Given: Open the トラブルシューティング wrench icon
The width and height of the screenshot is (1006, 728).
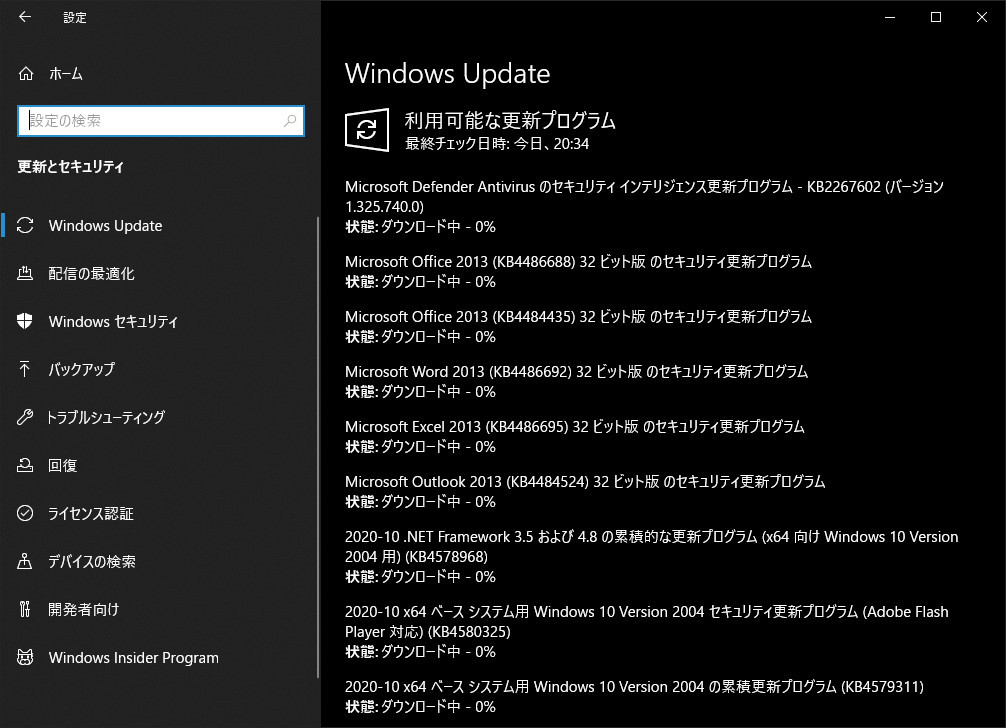Looking at the screenshot, I should click(x=25, y=417).
